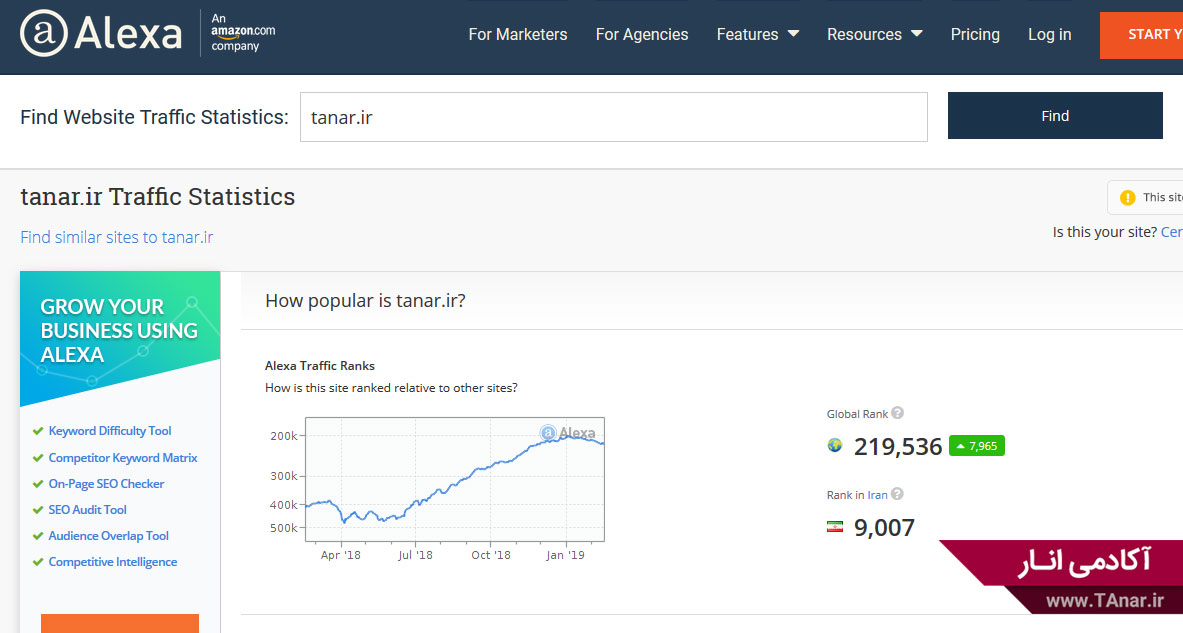Open the For Agencies menu item
Viewport: 1183px width, 633px height.
click(x=642, y=34)
